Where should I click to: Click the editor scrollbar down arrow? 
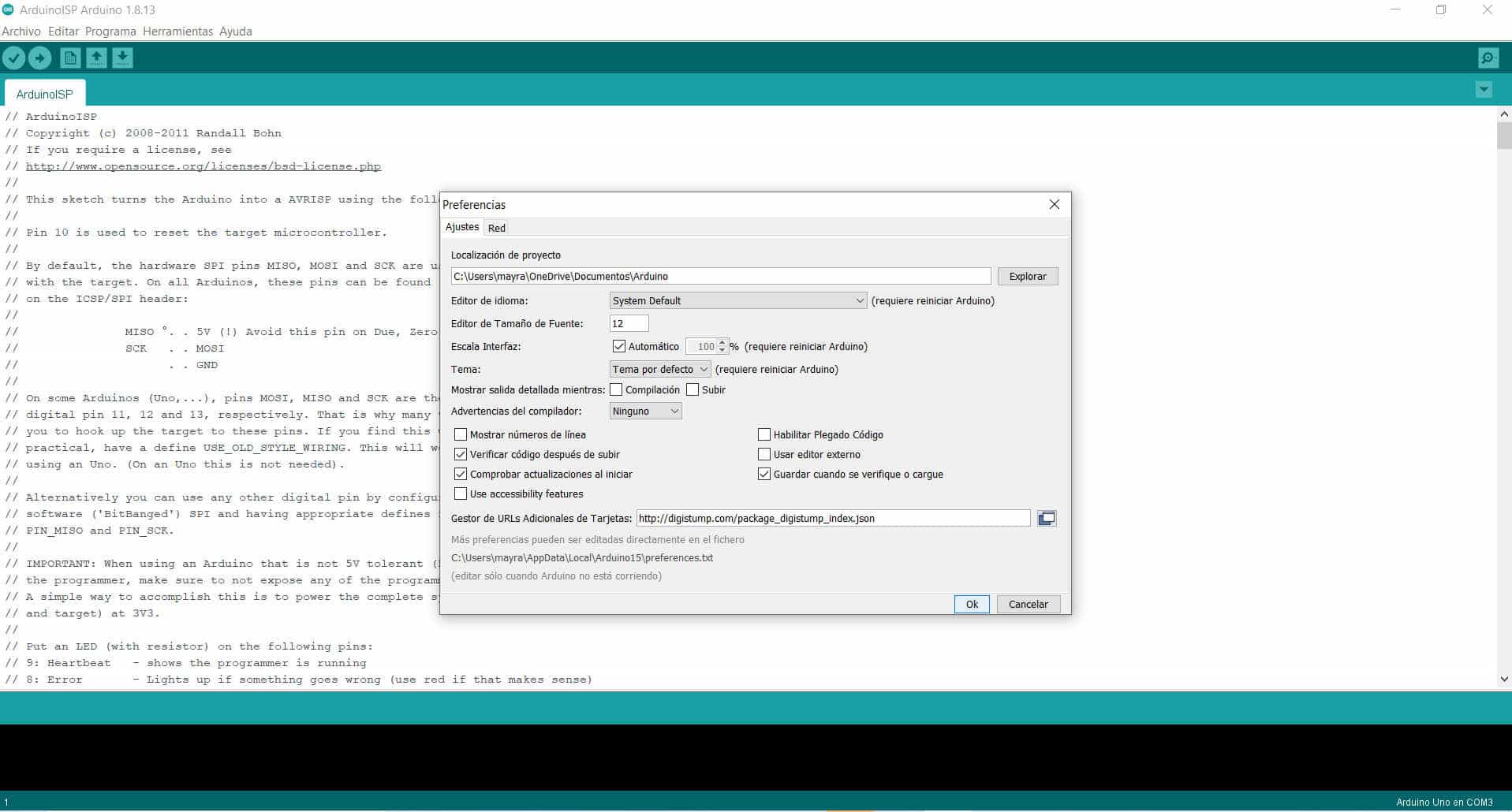click(1504, 680)
